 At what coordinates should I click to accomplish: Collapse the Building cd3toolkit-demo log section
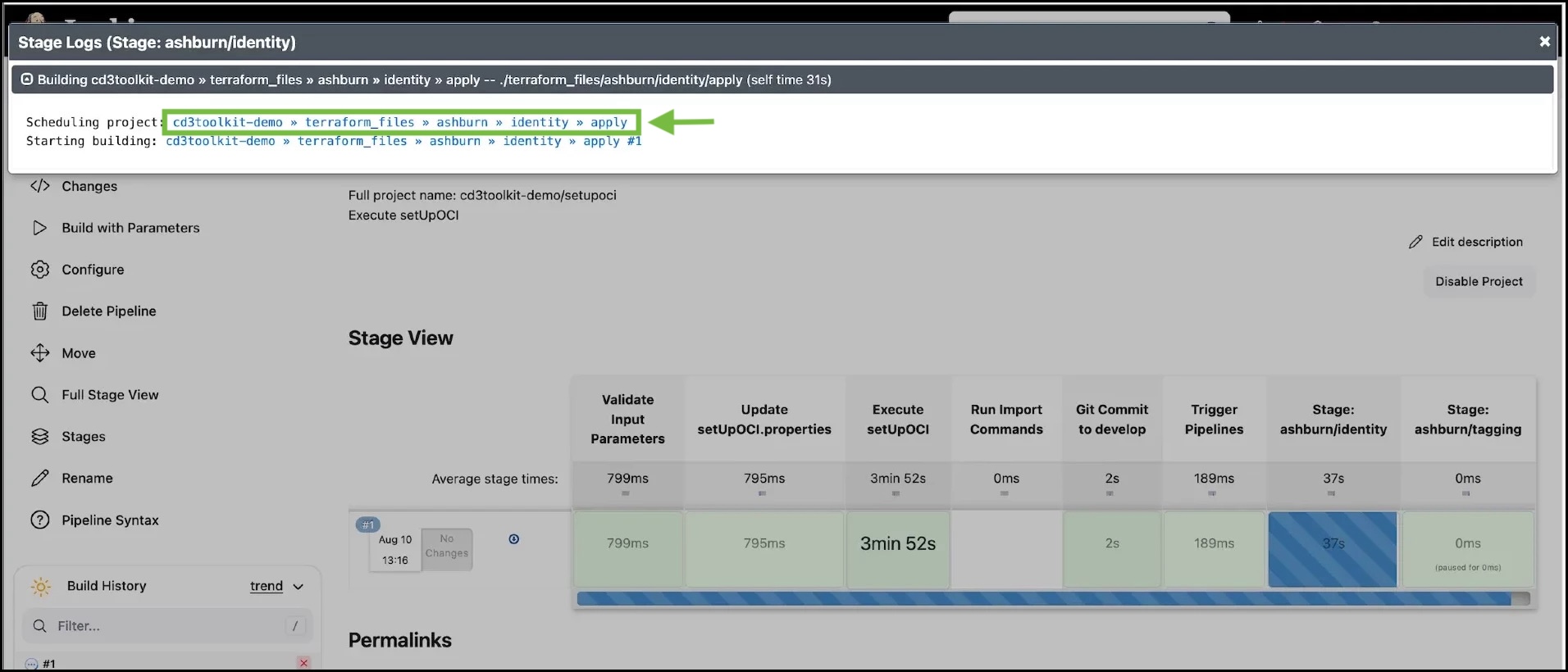click(x=27, y=79)
